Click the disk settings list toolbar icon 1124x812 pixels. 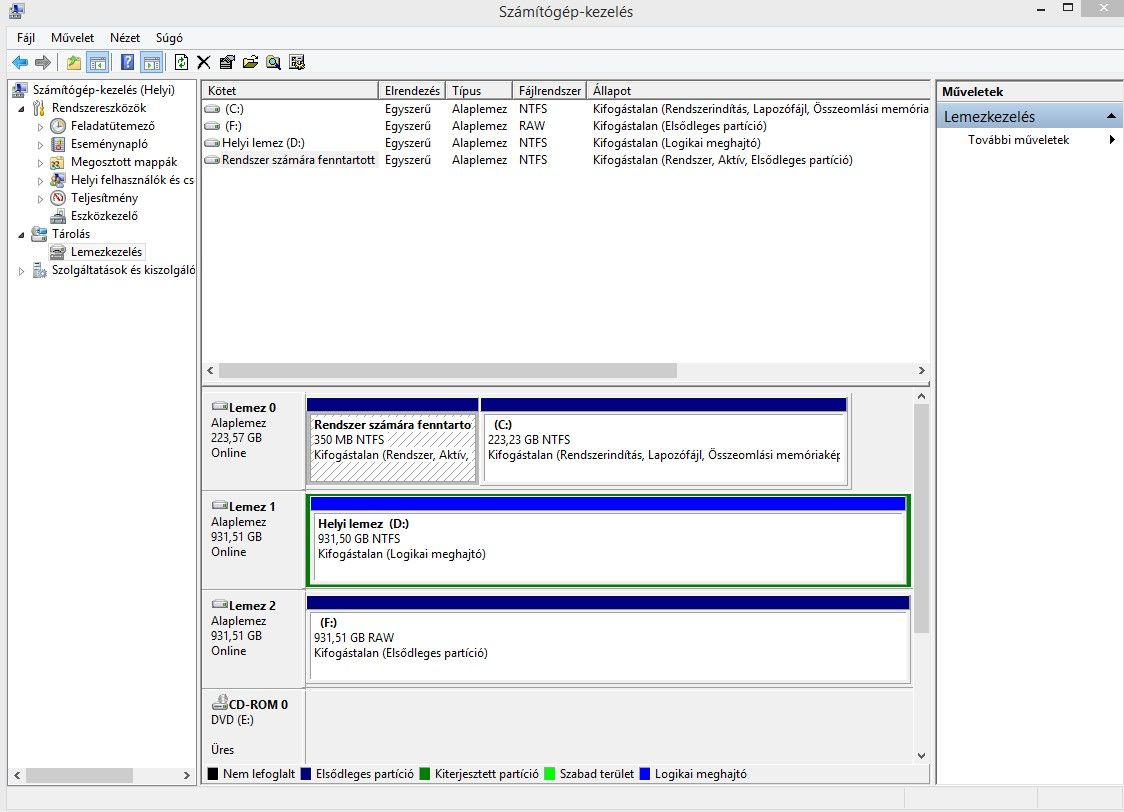pyautogui.click(x=297, y=62)
